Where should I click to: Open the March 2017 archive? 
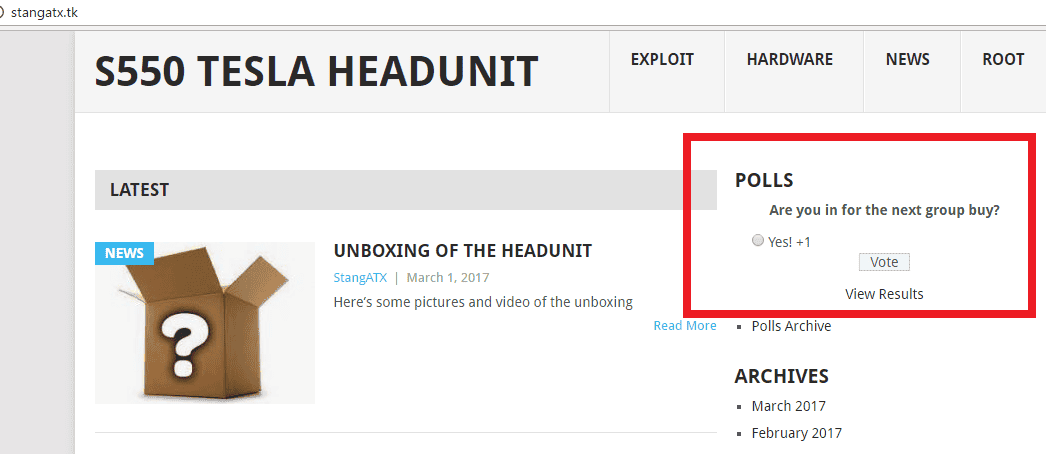[789, 406]
